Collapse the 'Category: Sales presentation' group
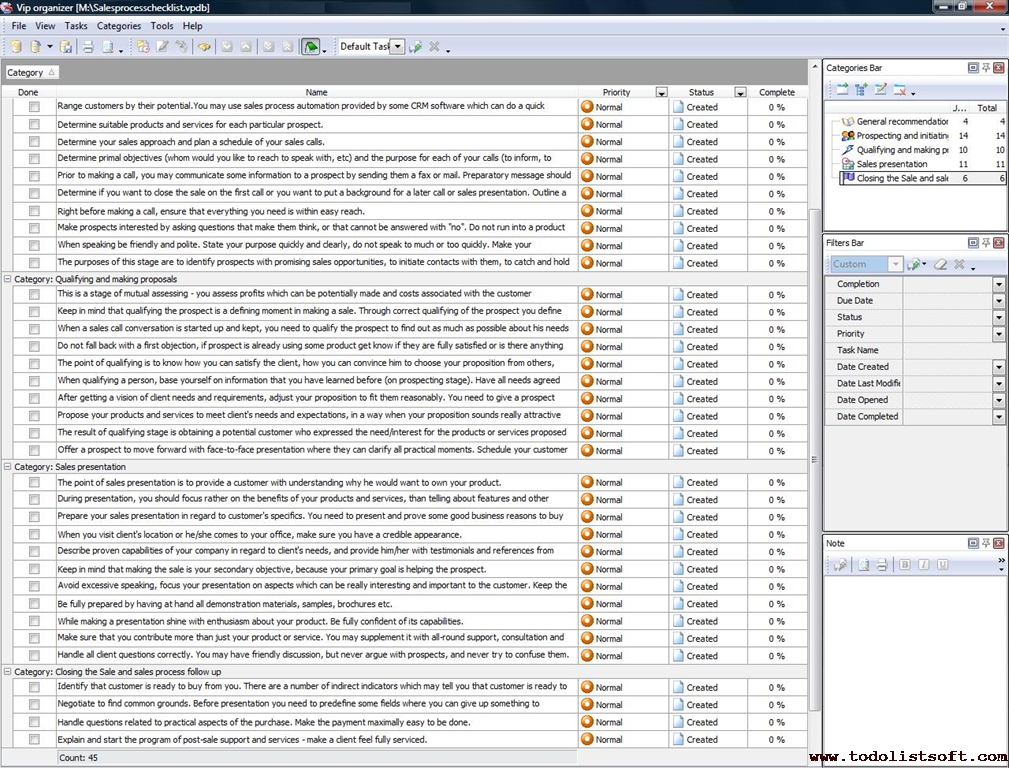Viewport: 1009px width, 768px height. [x=8, y=466]
